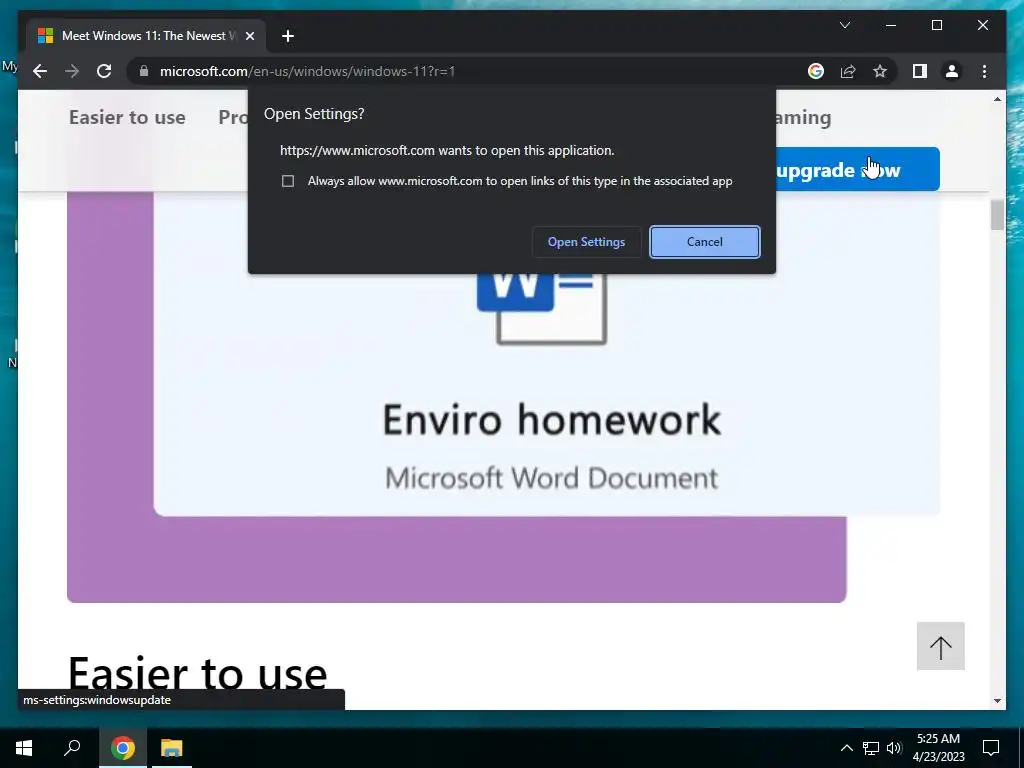Bookmark this tab with star icon
This screenshot has height=768, width=1024.
[x=880, y=71]
